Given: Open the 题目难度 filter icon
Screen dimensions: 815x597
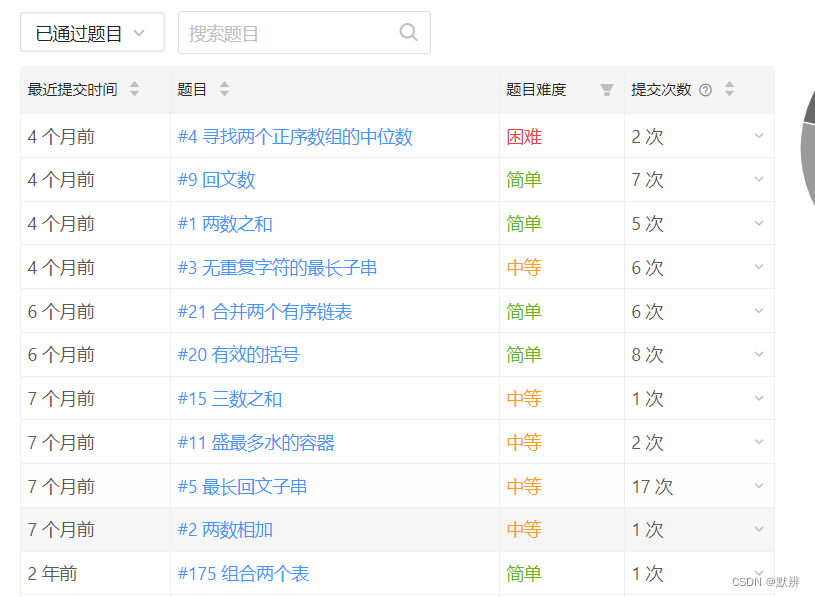Looking at the screenshot, I should 607,90.
